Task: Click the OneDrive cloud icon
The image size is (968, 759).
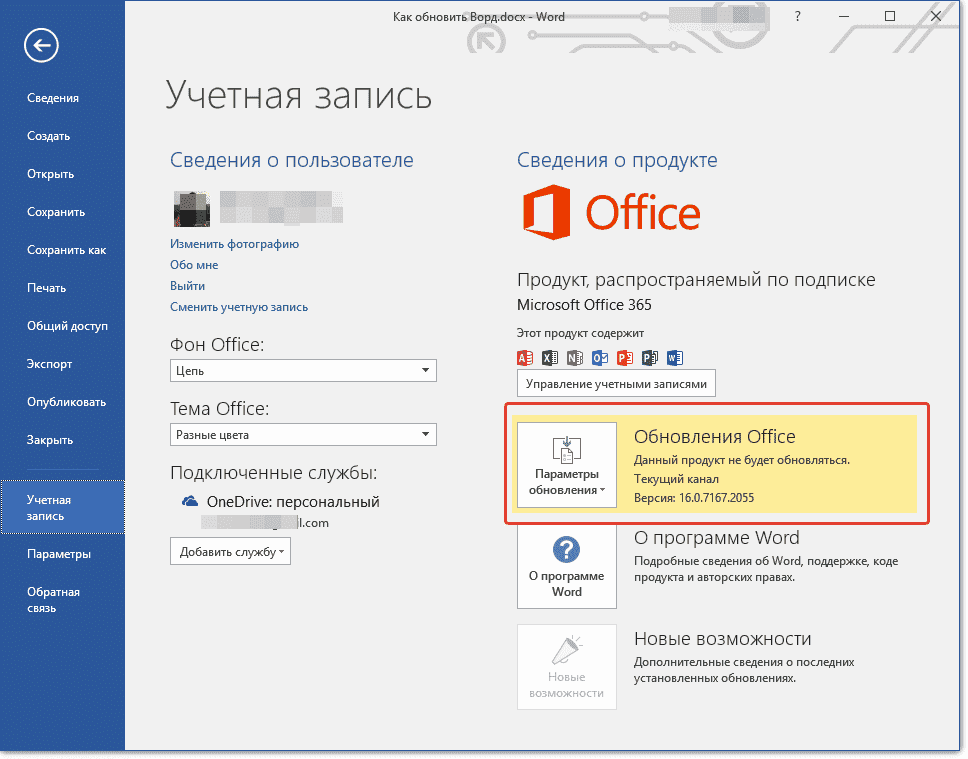Action: 190,501
